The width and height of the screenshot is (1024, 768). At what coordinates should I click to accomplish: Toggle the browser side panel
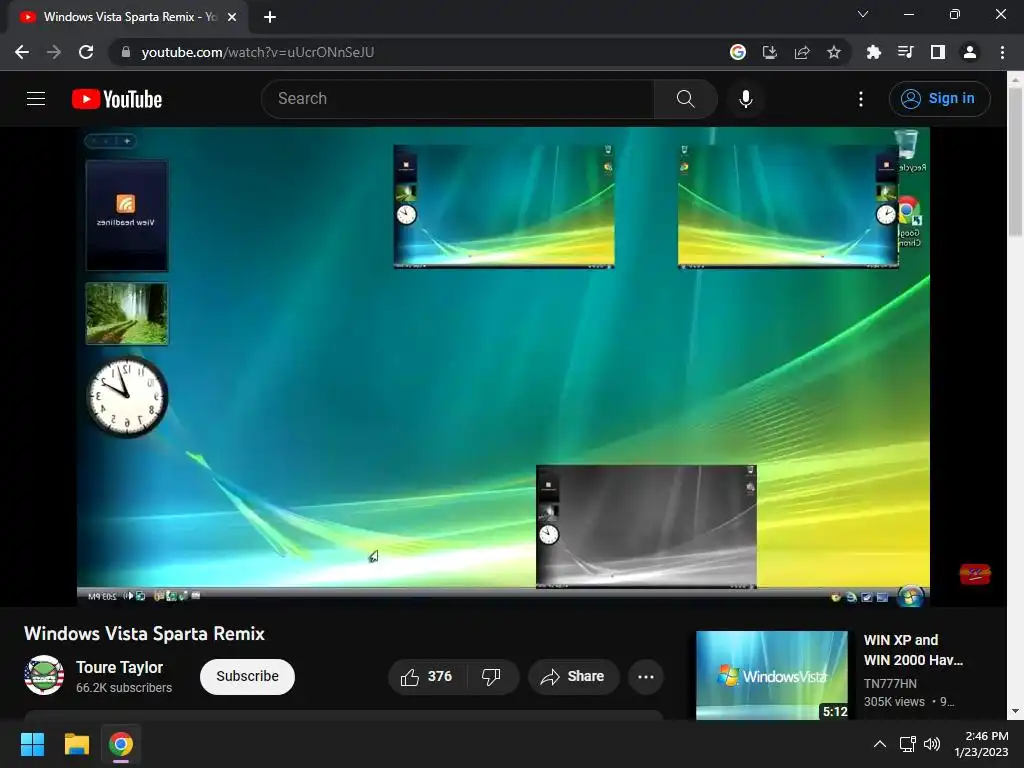click(937, 52)
